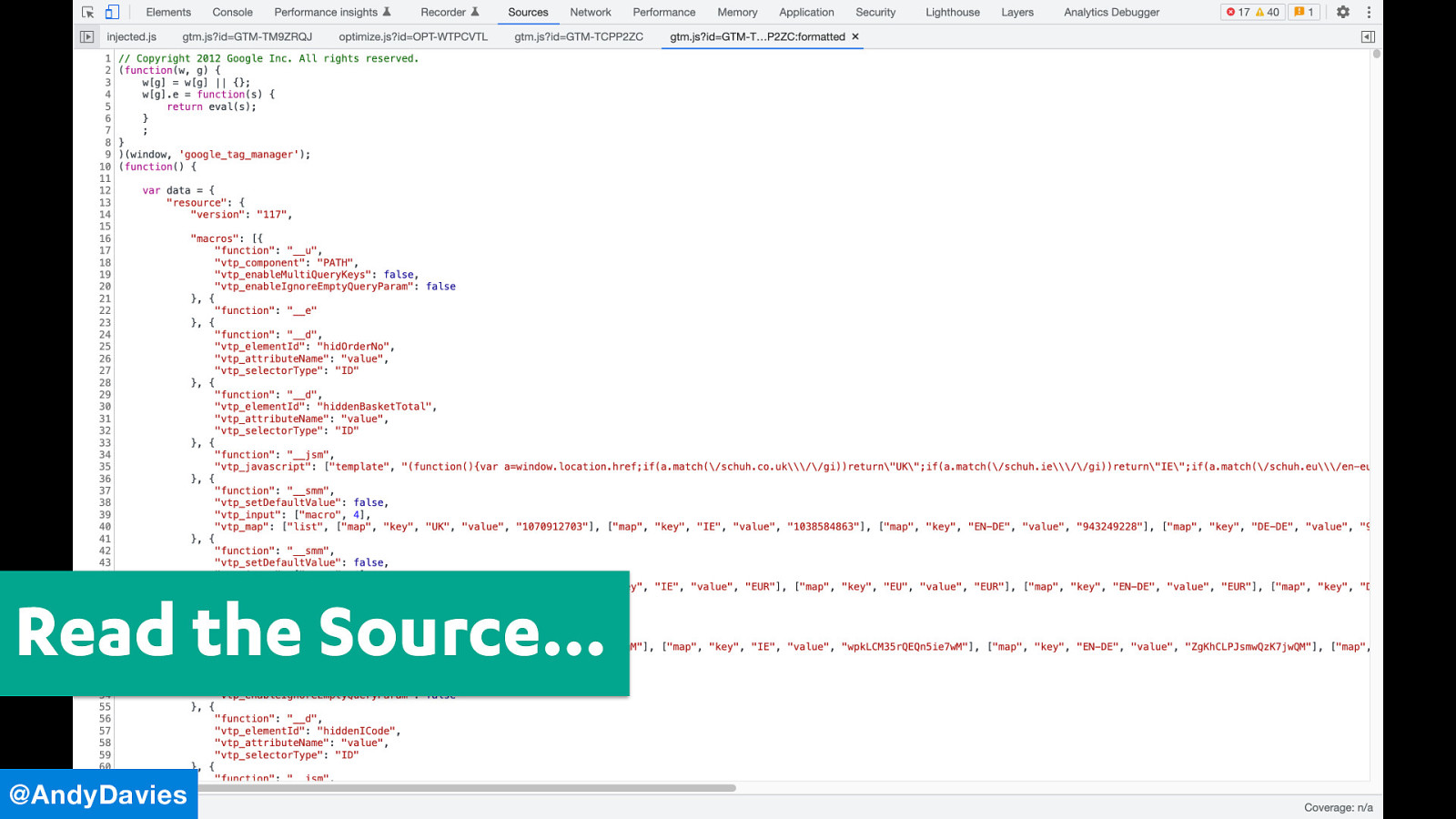Open the issues badge showing 1
The width and height of the screenshot is (1456, 819).
pos(1304,12)
